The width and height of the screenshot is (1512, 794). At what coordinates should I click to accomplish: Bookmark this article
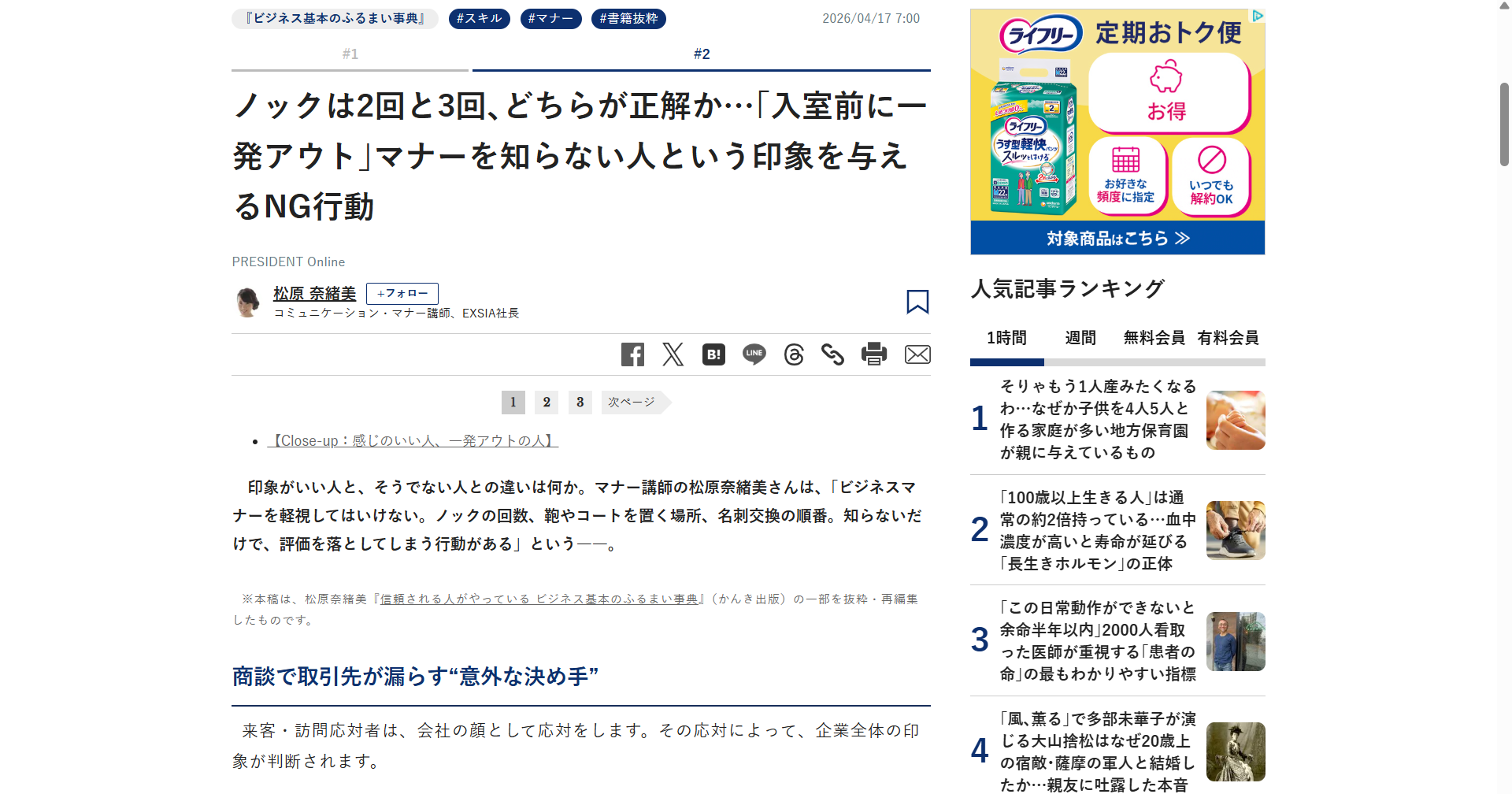pyautogui.click(x=917, y=302)
